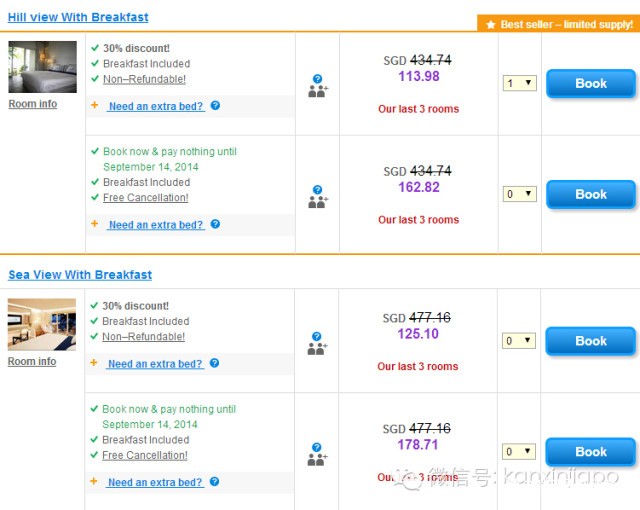Click the Sea View Free Cancellation! link
Screen dimensions: 640x510
click(x=145, y=455)
